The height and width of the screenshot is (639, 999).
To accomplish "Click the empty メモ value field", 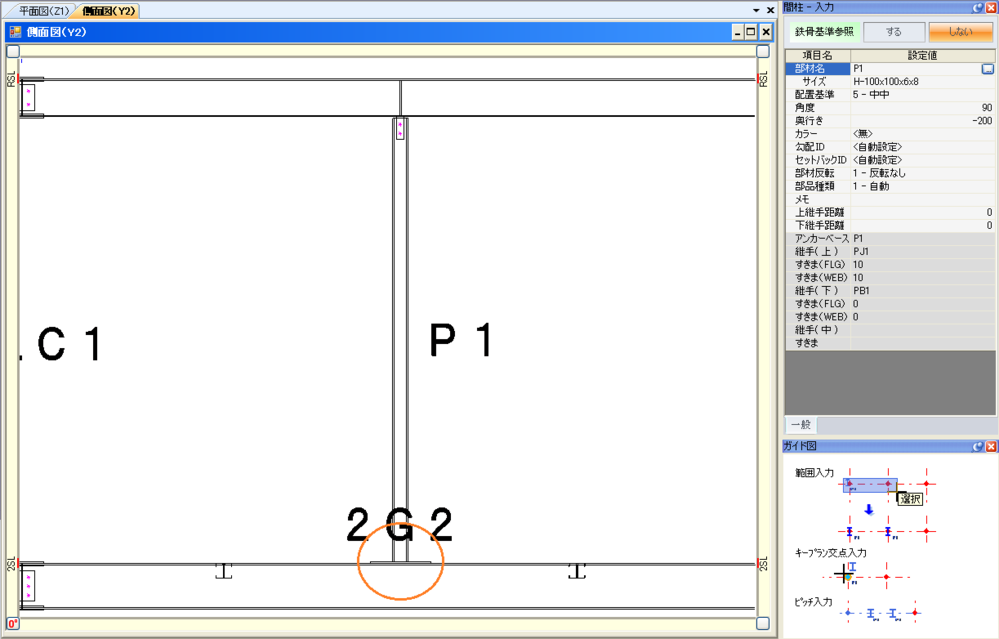I will coord(923,199).
